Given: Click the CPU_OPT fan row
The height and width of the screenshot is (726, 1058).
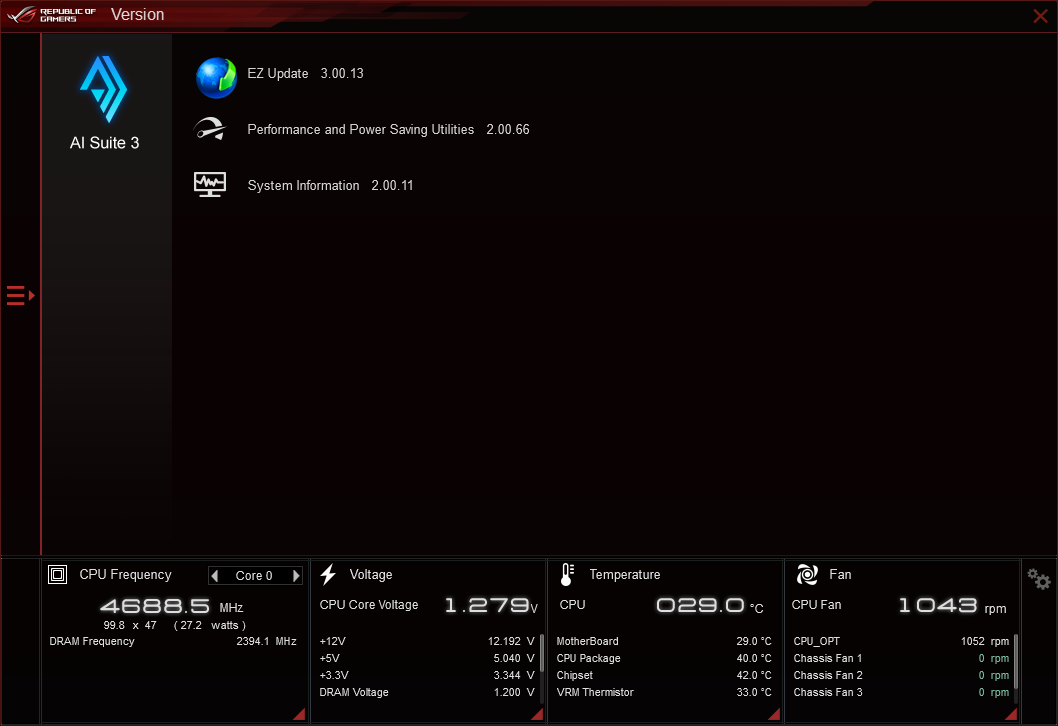Looking at the screenshot, I should pyautogui.click(x=901, y=642).
